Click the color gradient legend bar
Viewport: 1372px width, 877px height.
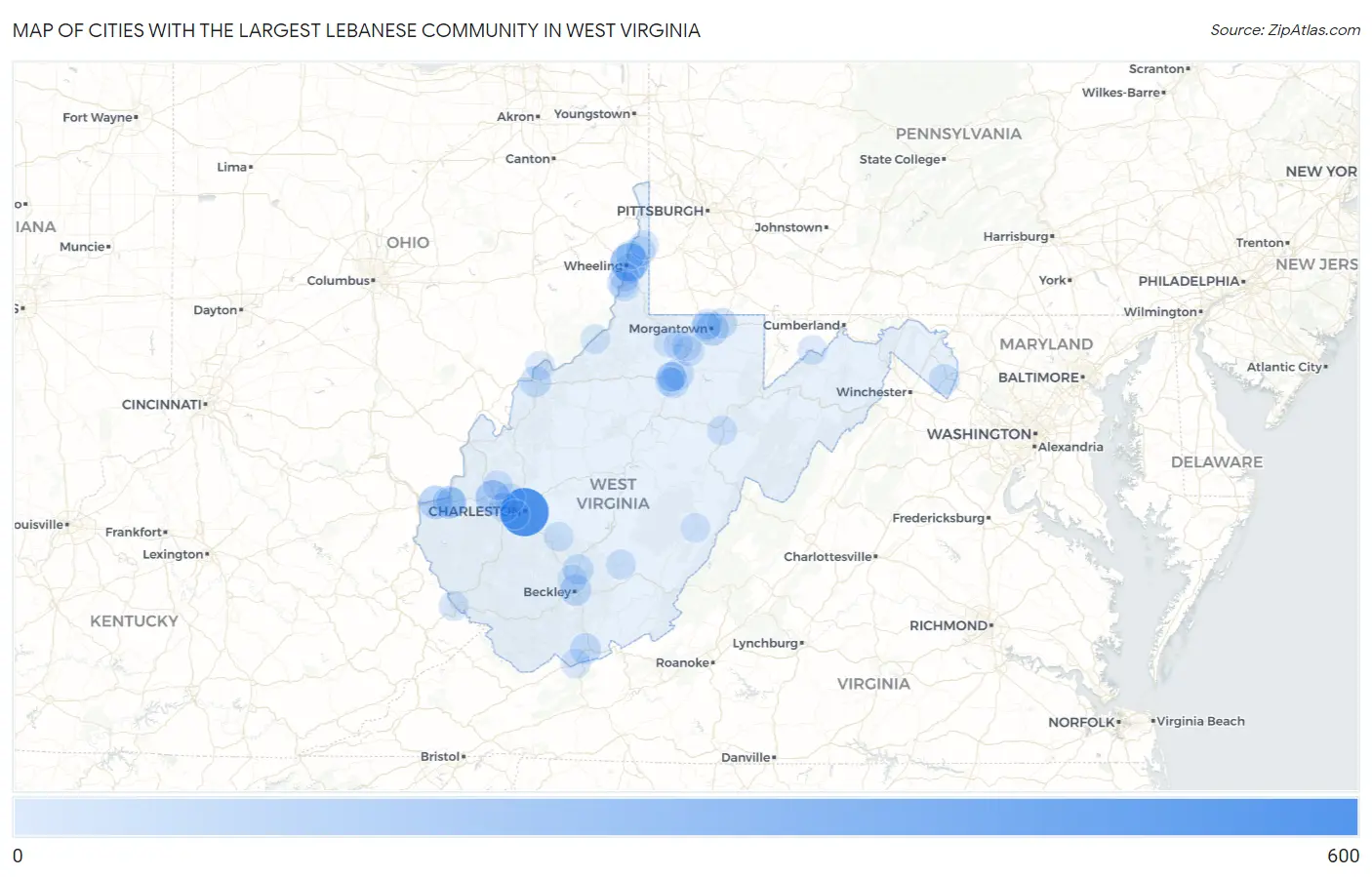[686, 817]
